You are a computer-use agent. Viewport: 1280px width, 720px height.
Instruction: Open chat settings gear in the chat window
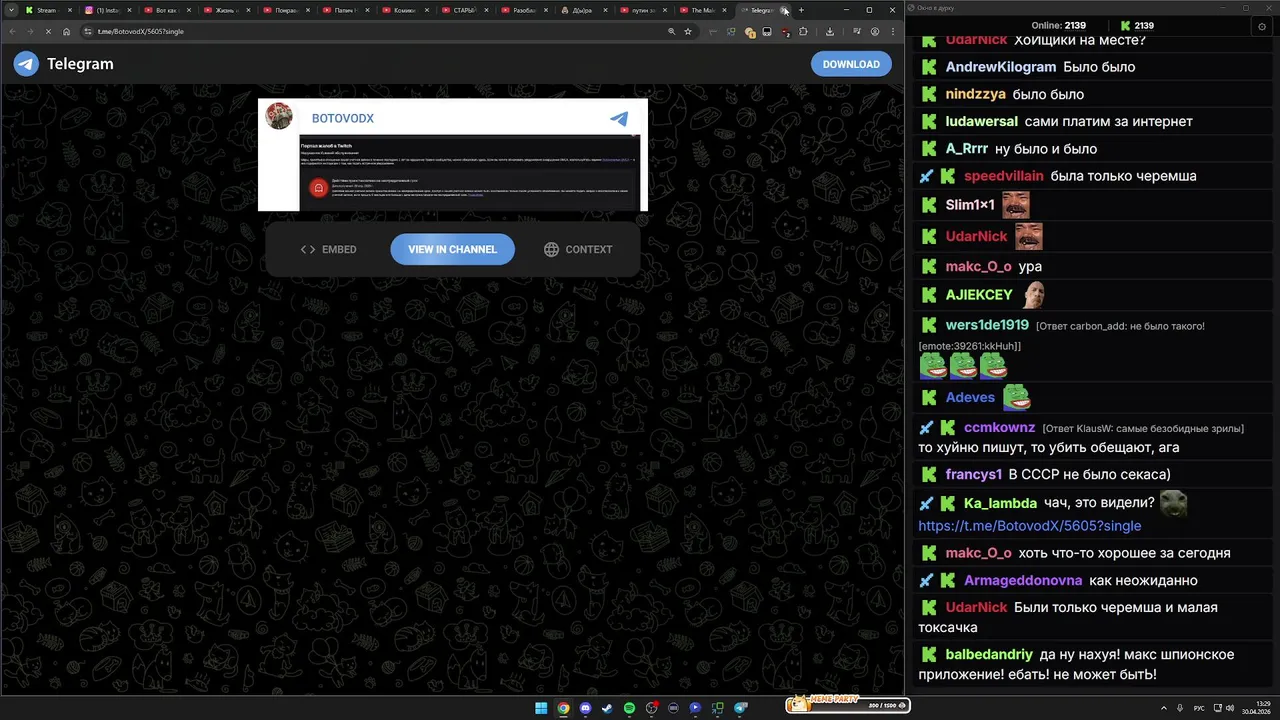1262,26
